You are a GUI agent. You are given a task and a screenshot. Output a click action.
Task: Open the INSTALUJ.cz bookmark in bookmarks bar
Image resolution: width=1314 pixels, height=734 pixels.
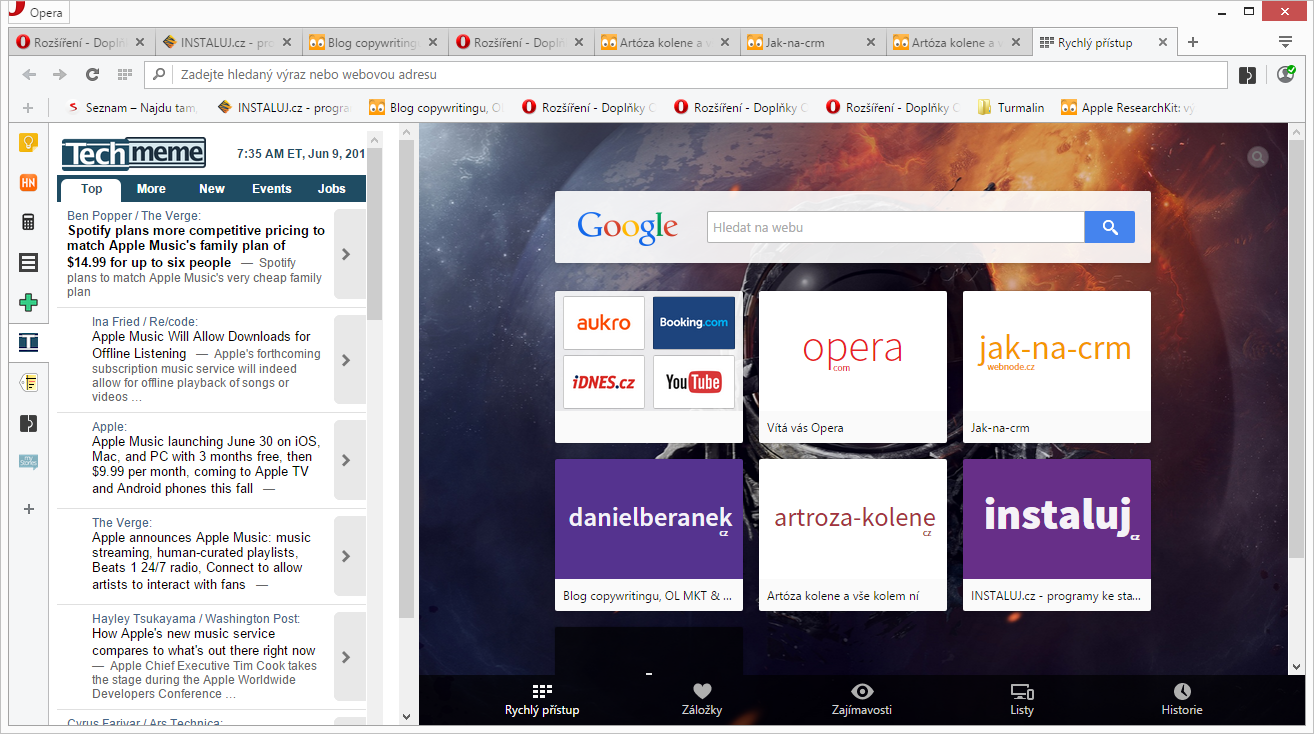(x=284, y=108)
